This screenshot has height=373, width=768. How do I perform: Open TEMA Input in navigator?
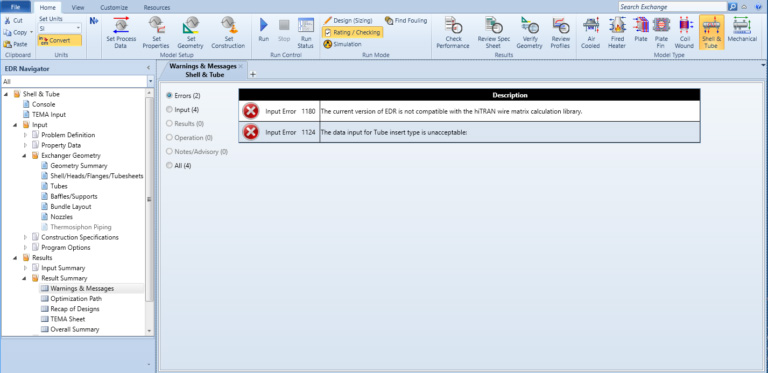[49, 115]
